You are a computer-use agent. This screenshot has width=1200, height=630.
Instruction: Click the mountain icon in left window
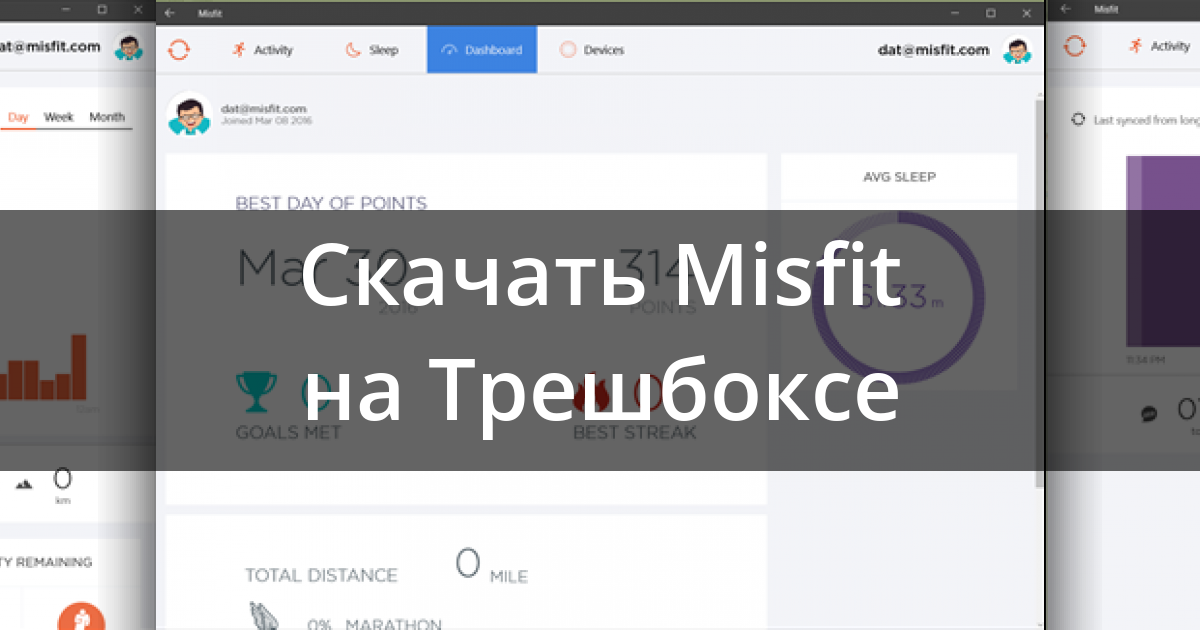(x=24, y=483)
